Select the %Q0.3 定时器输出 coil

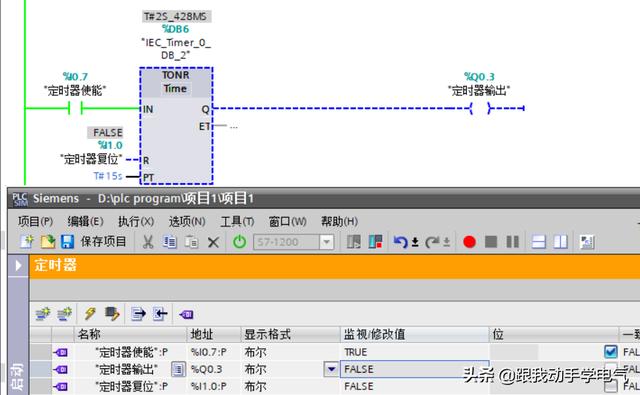tap(480, 108)
